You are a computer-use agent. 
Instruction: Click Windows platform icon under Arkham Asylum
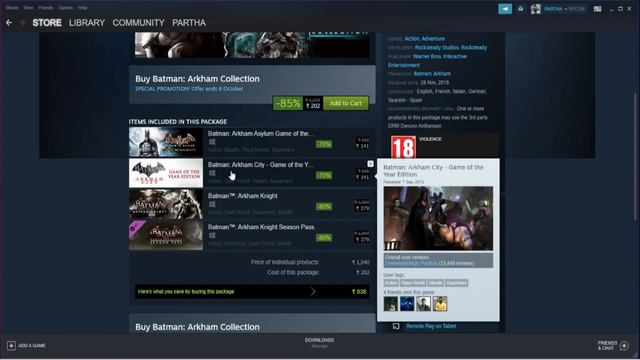[x=212, y=142]
